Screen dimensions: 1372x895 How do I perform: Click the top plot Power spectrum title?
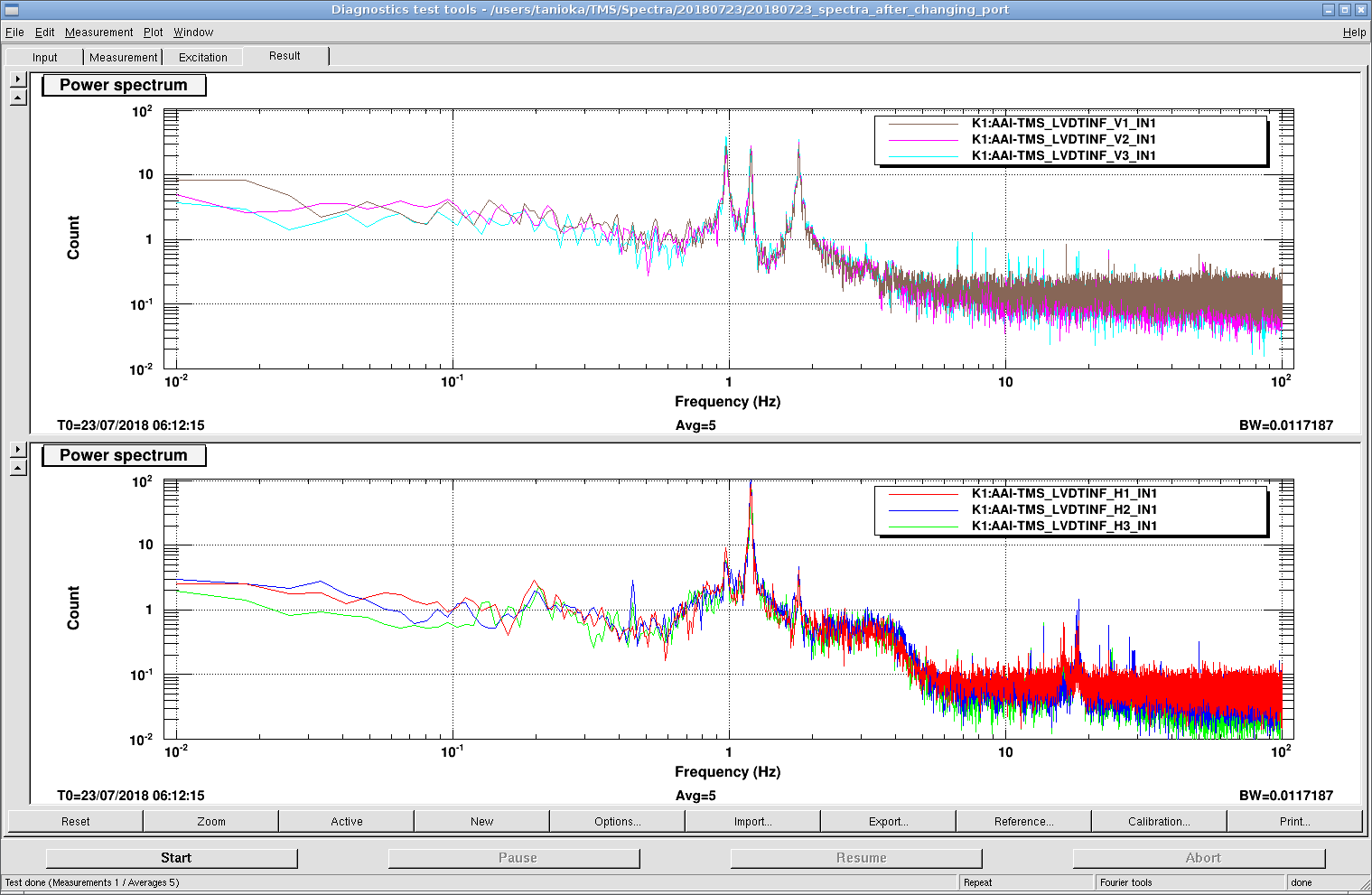coord(124,85)
